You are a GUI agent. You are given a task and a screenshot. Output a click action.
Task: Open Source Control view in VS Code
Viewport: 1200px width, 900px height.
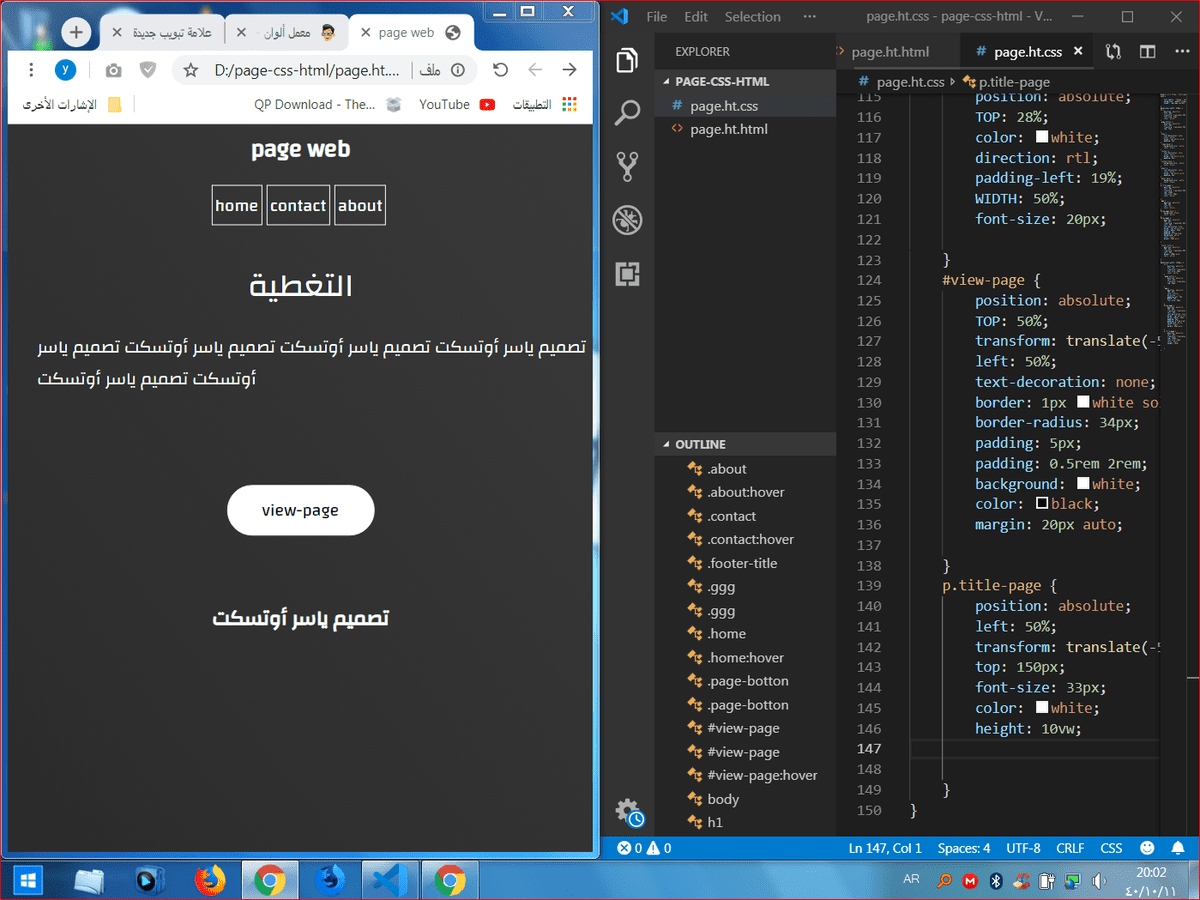[x=627, y=166]
